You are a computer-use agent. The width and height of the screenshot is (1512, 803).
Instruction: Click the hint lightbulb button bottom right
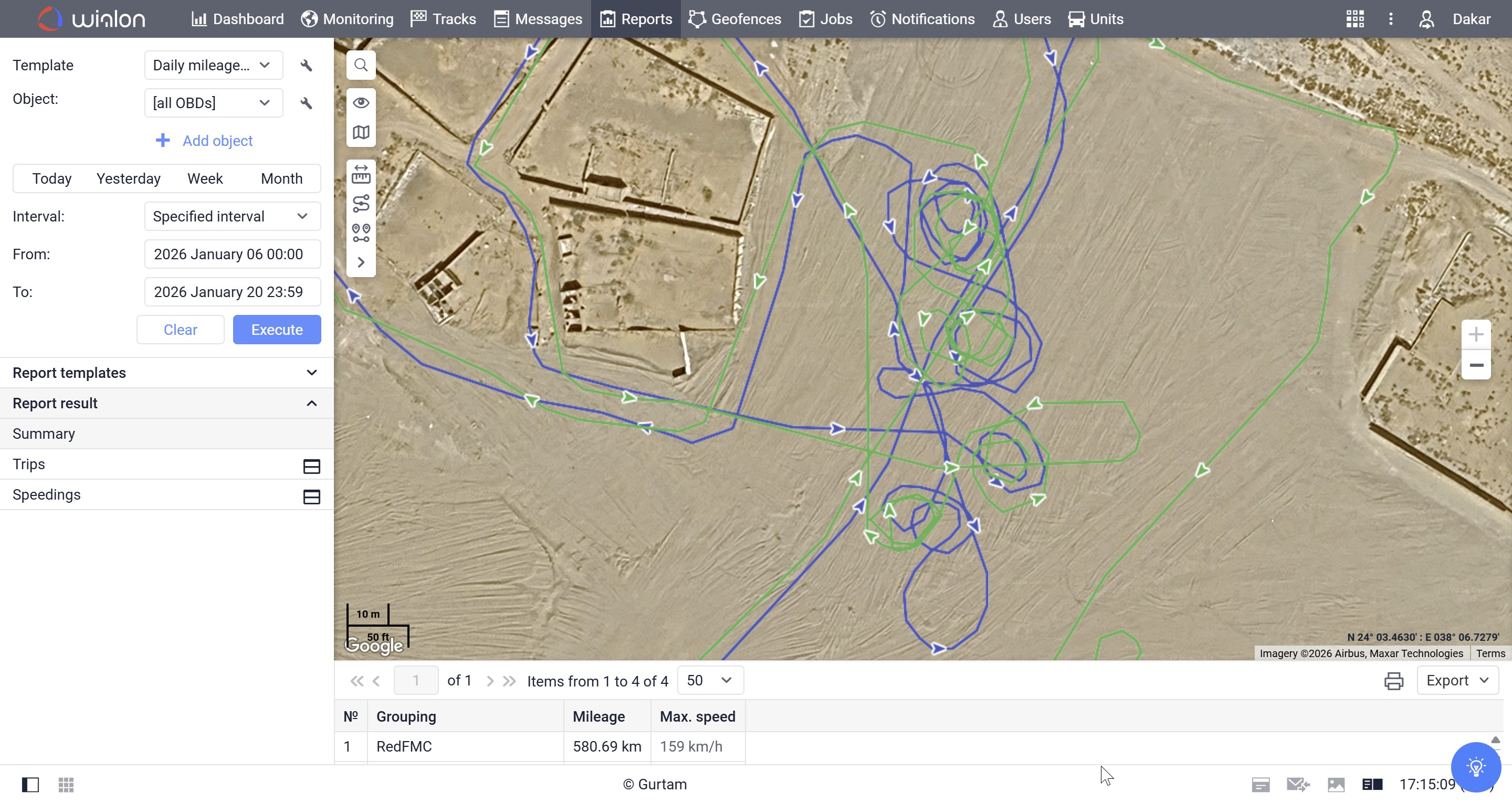[1476, 767]
